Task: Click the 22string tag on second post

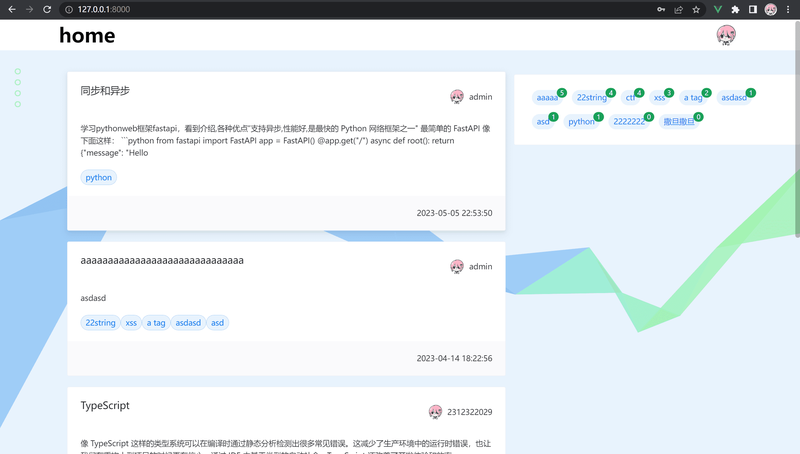Action: (x=100, y=322)
